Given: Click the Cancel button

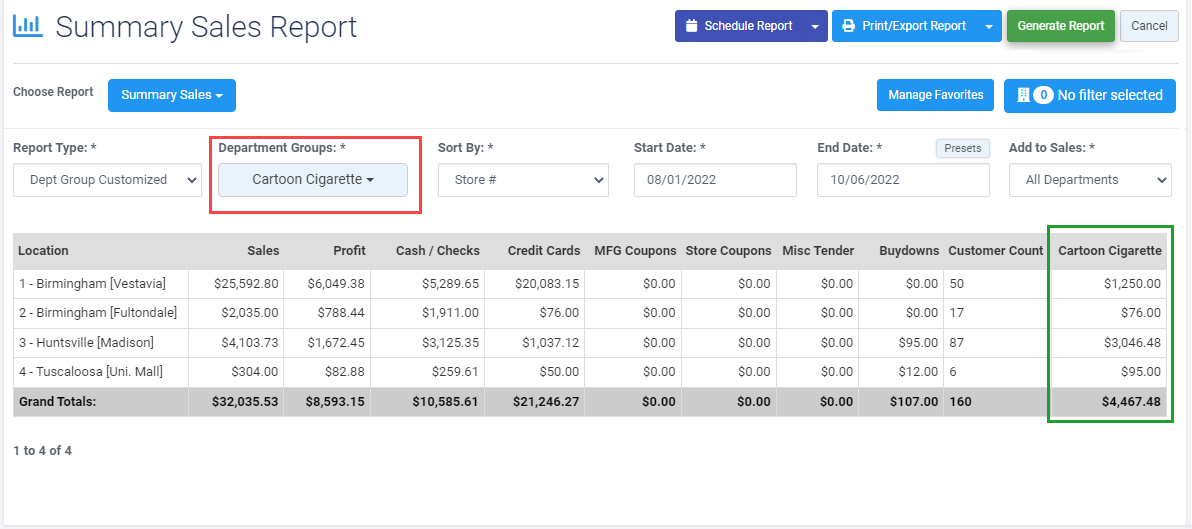Looking at the screenshot, I should click(x=1149, y=26).
